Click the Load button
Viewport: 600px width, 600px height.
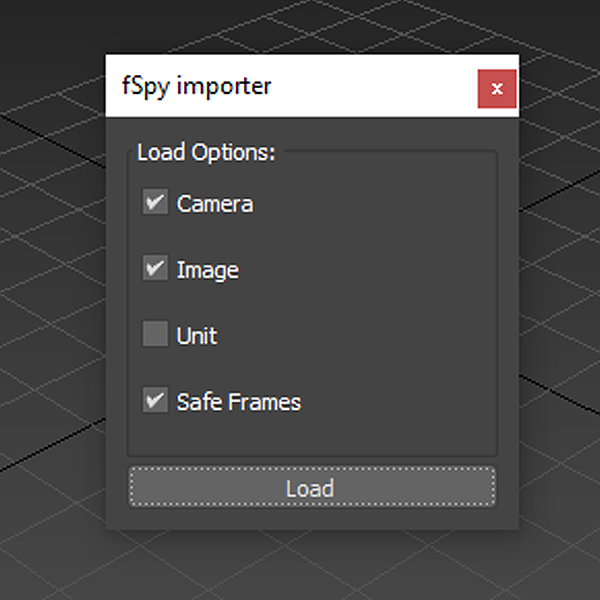point(312,487)
